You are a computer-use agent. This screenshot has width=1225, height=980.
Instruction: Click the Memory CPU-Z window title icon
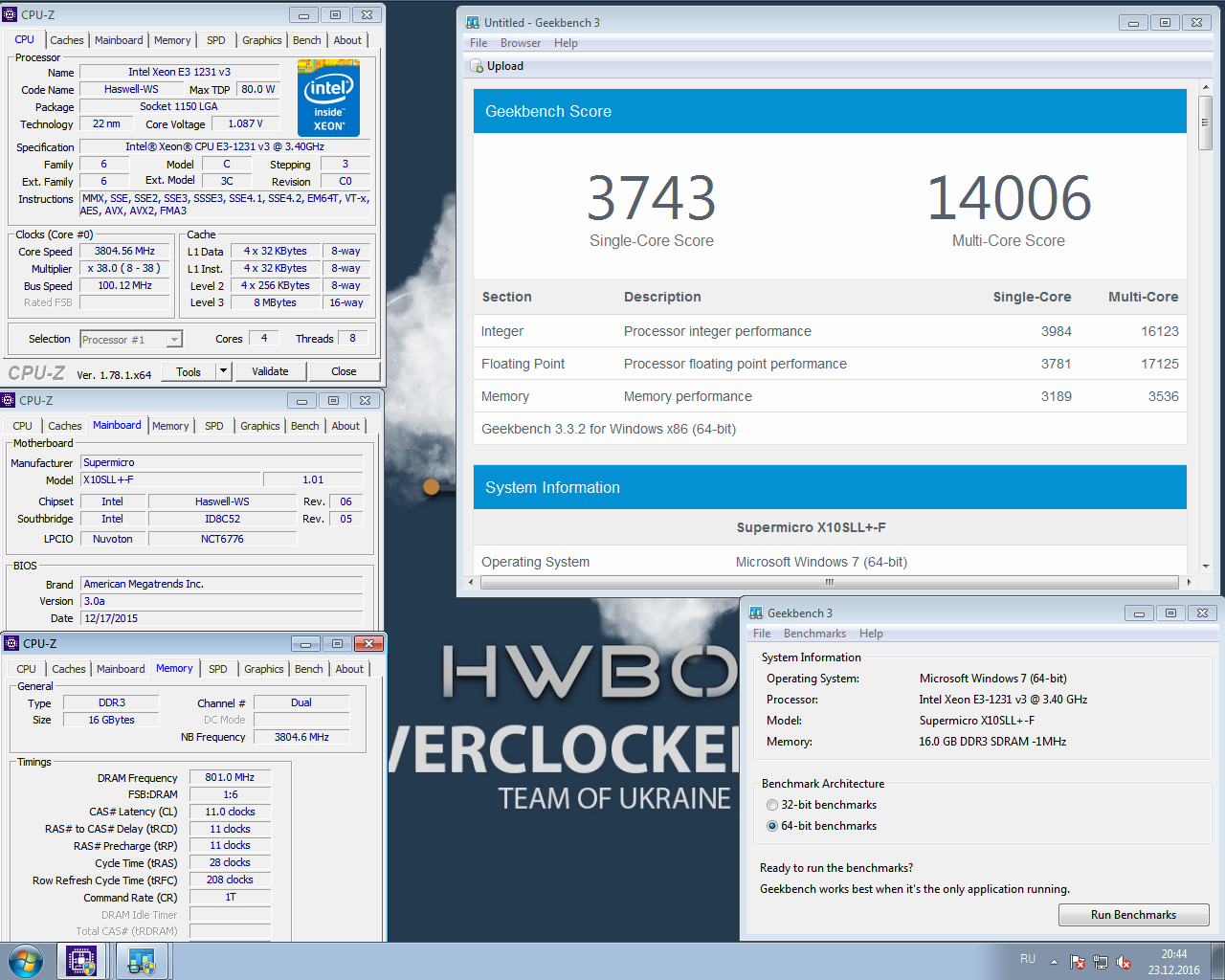(12, 643)
